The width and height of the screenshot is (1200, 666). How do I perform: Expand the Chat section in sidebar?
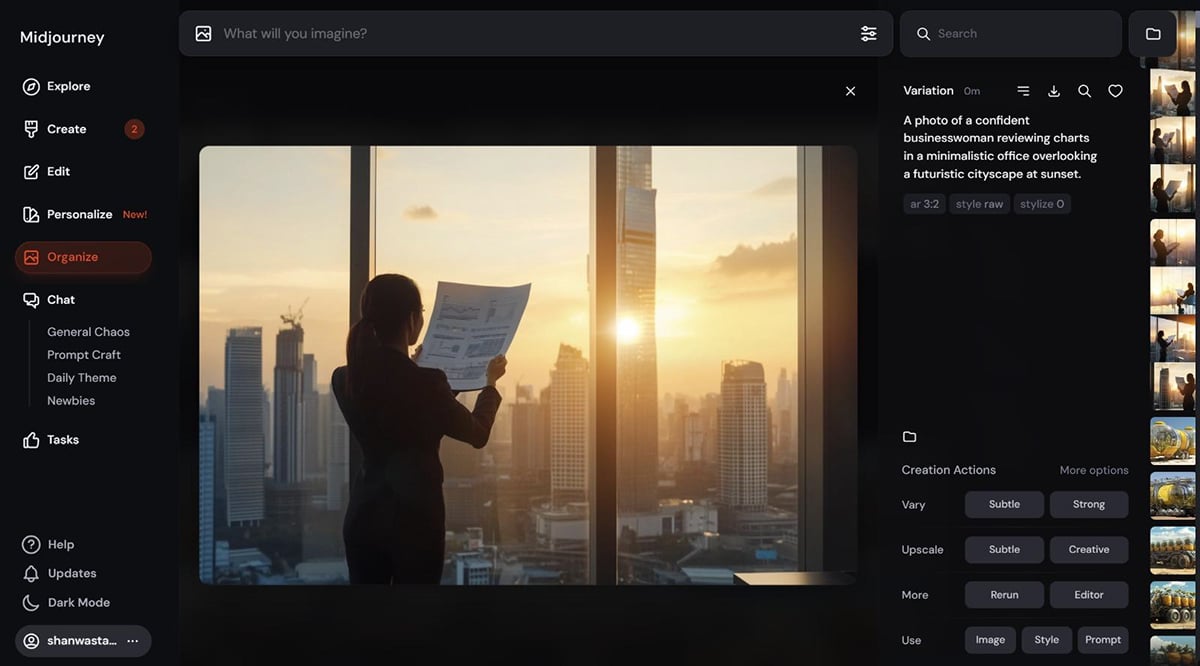[60, 300]
